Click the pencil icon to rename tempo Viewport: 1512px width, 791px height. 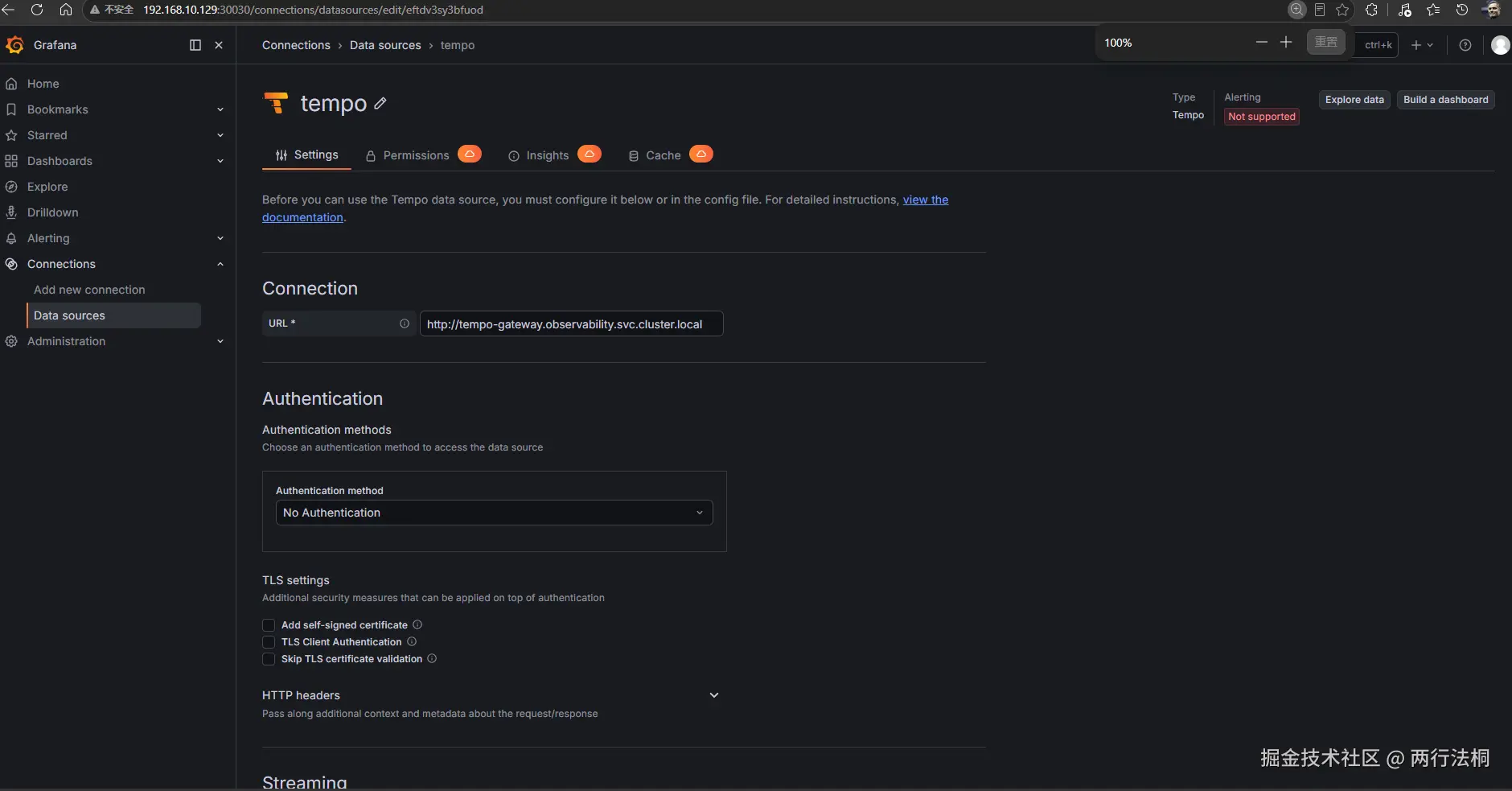(380, 103)
